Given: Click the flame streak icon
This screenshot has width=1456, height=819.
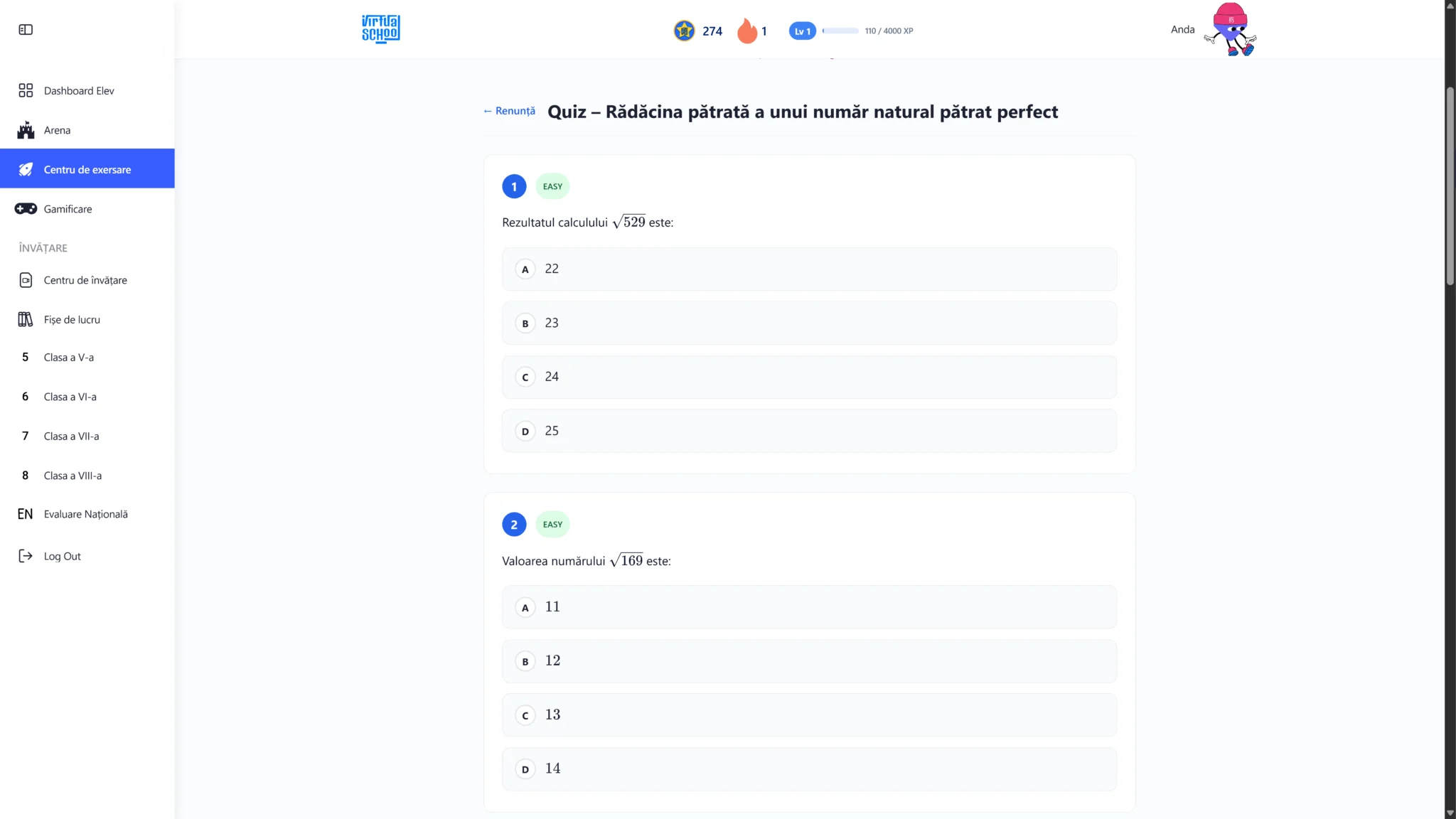Looking at the screenshot, I should [x=746, y=31].
